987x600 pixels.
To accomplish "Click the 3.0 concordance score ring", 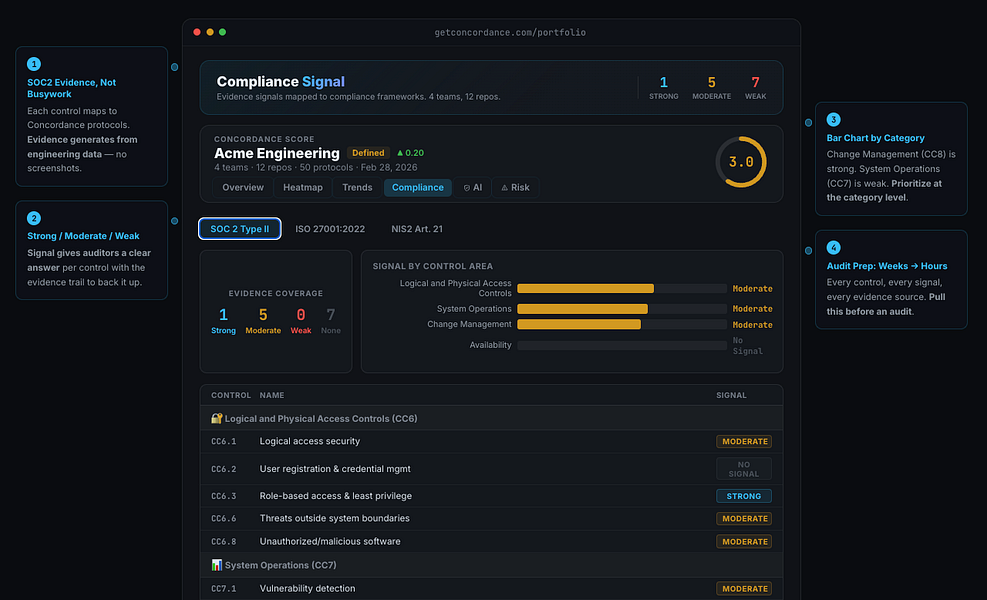I will 741,162.
